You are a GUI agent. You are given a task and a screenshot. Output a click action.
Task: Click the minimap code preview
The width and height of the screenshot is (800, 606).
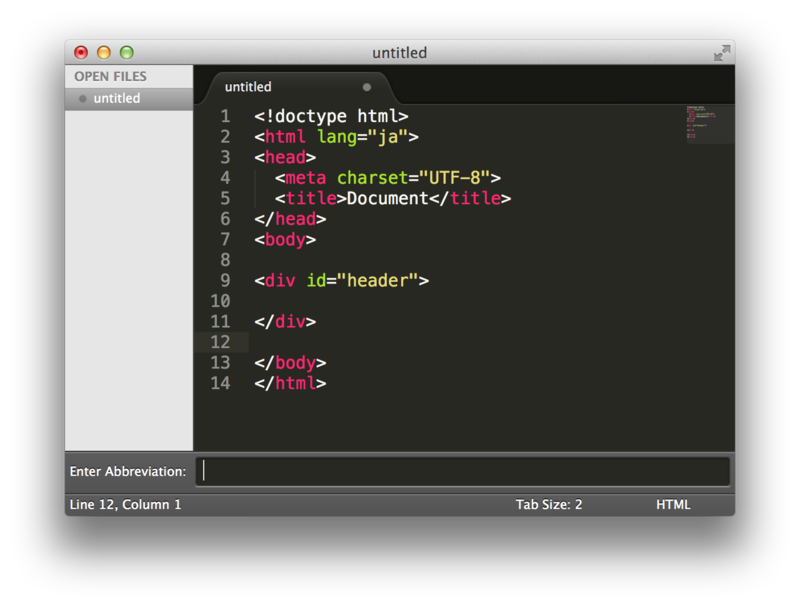pyautogui.click(x=710, y=124)
